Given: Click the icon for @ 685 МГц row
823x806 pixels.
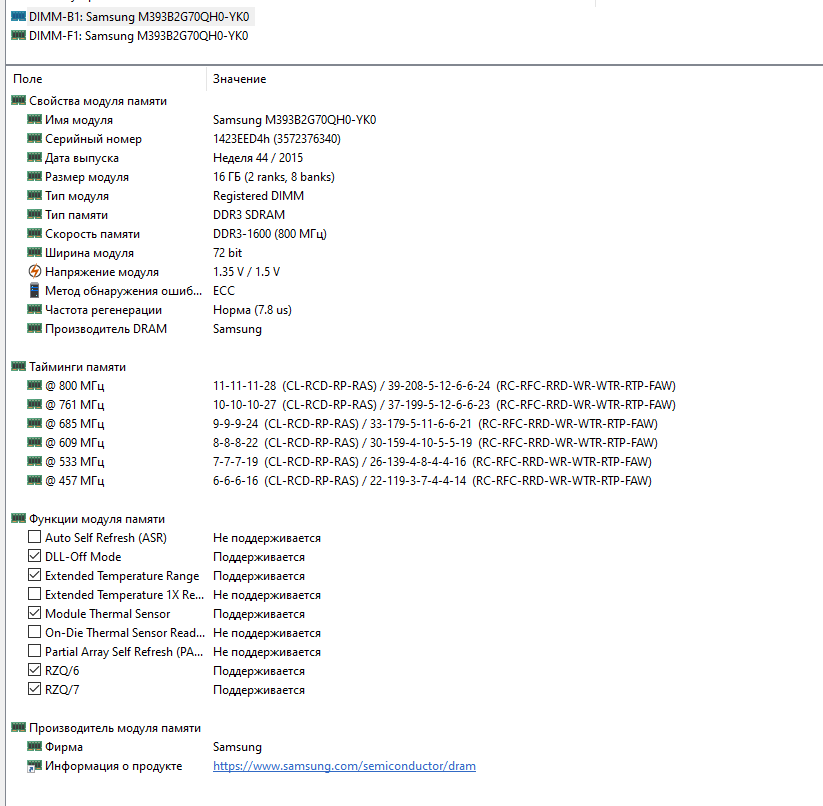Looking at the screenshot, I should [x=35, y=423].
